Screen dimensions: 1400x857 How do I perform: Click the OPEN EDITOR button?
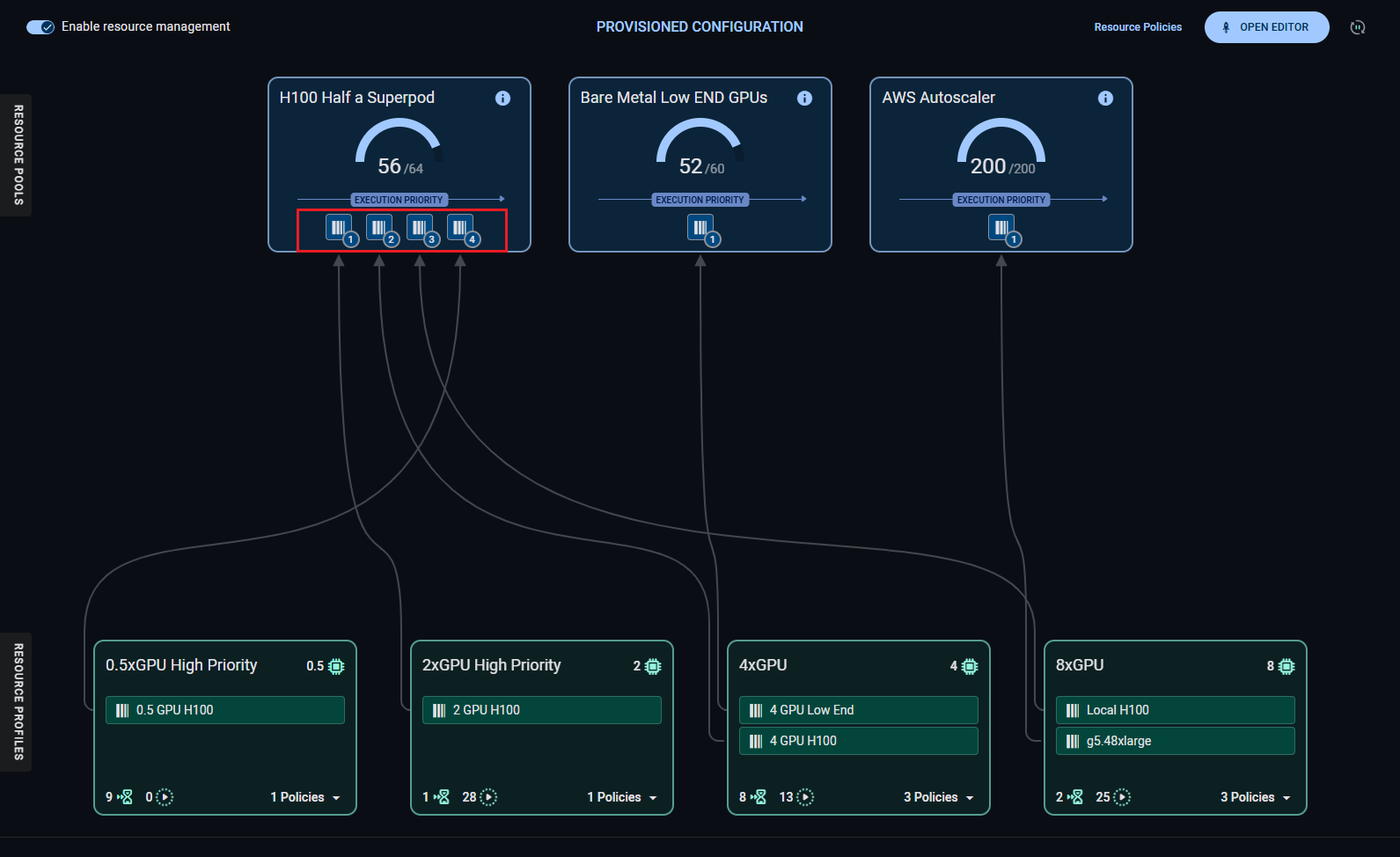coord(1265,27)
